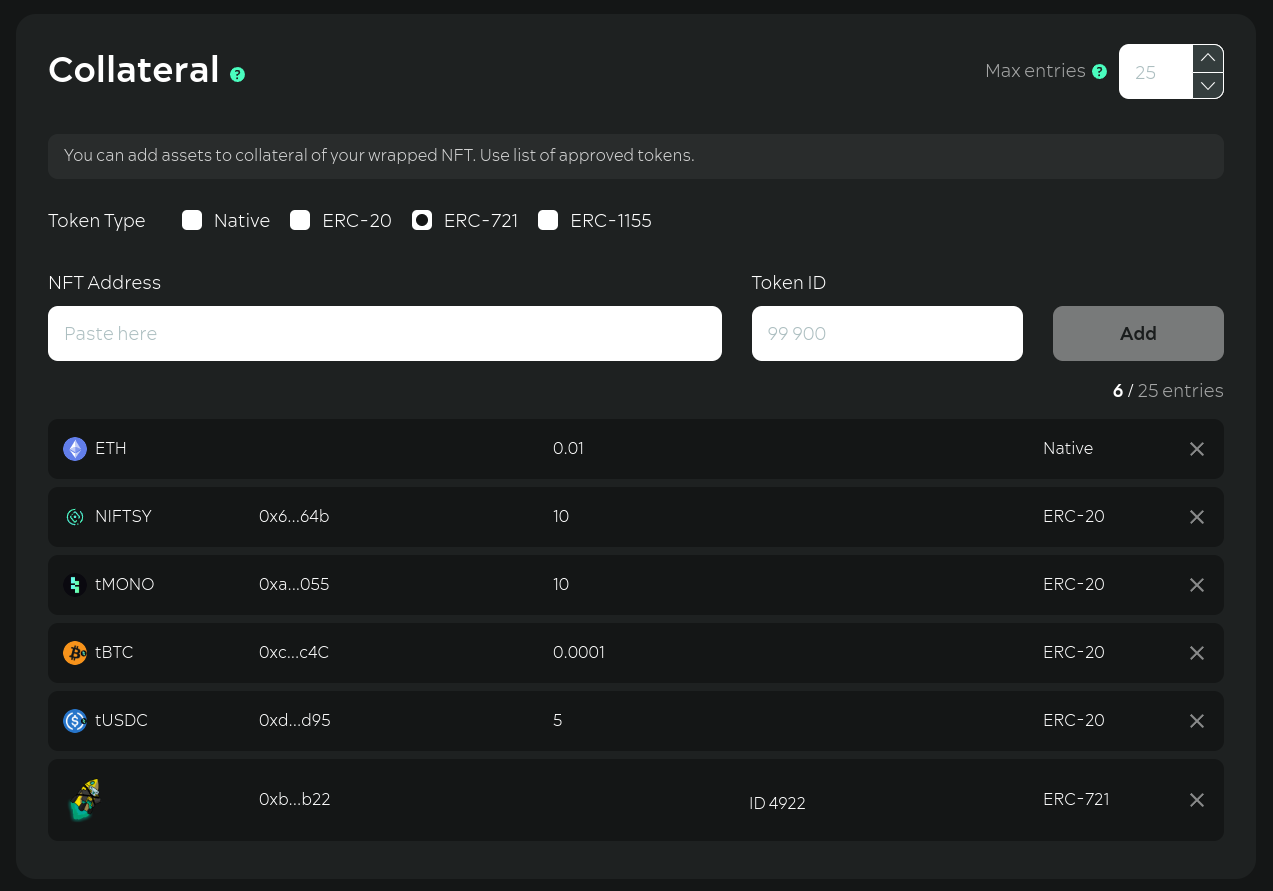Click the Token ID input field
This screenshot has width=1273, height=891.
point(887,333)
